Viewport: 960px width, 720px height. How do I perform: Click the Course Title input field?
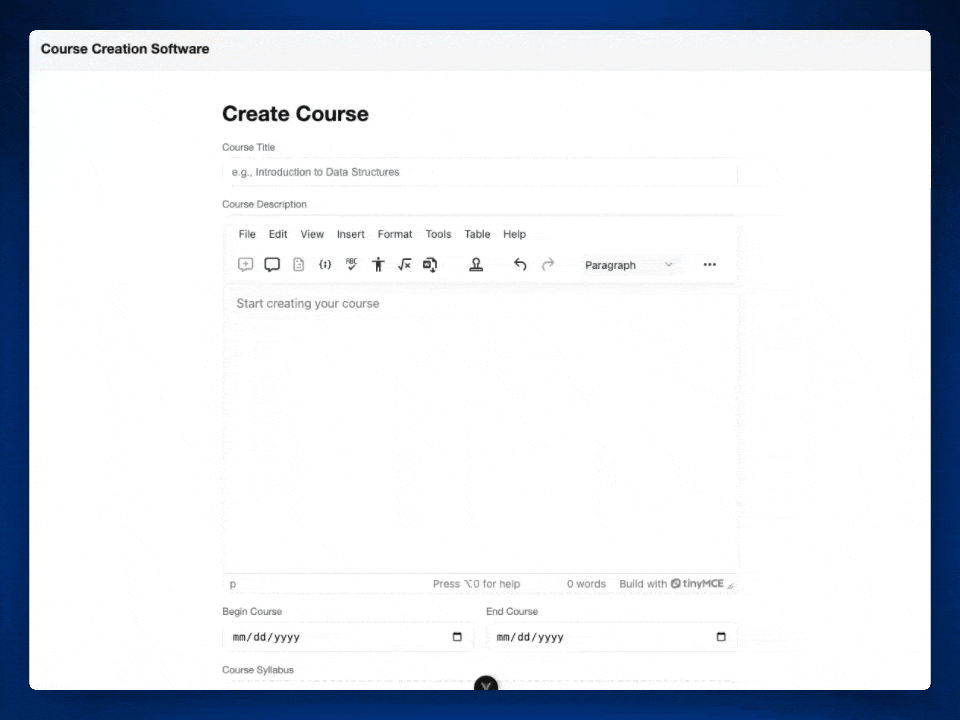(480, 171)
